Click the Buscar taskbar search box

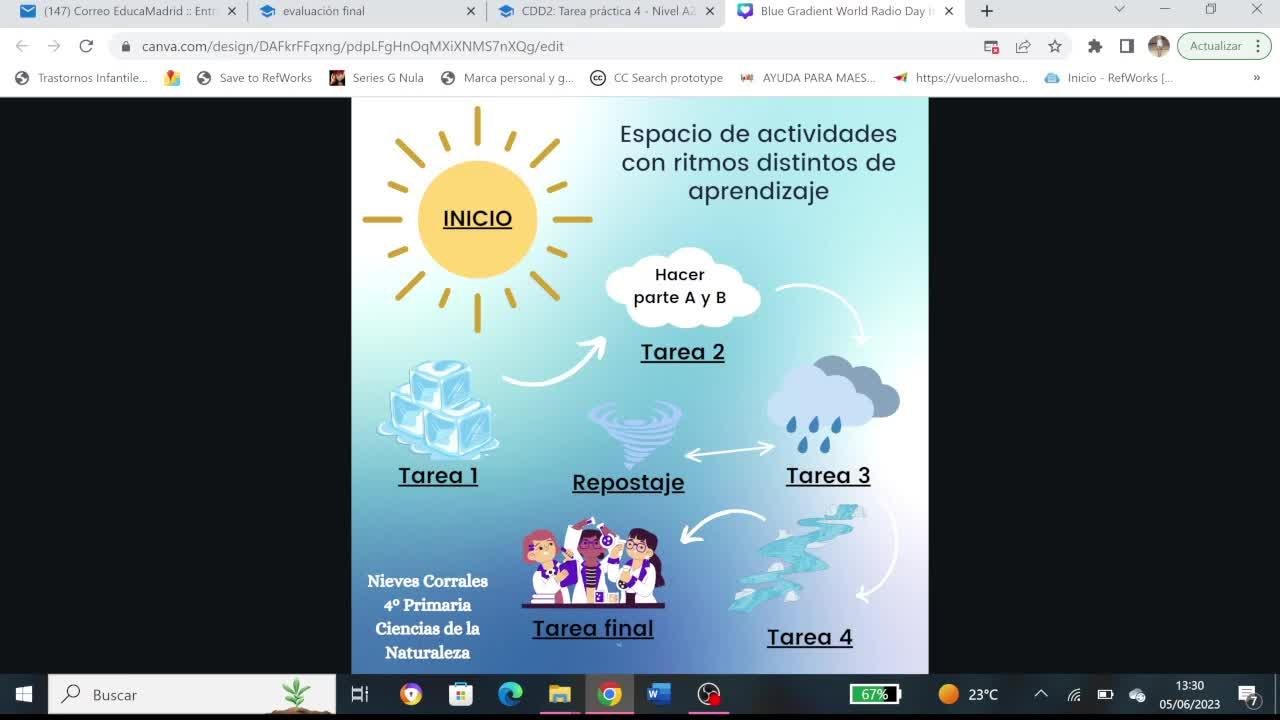point(192,694)
